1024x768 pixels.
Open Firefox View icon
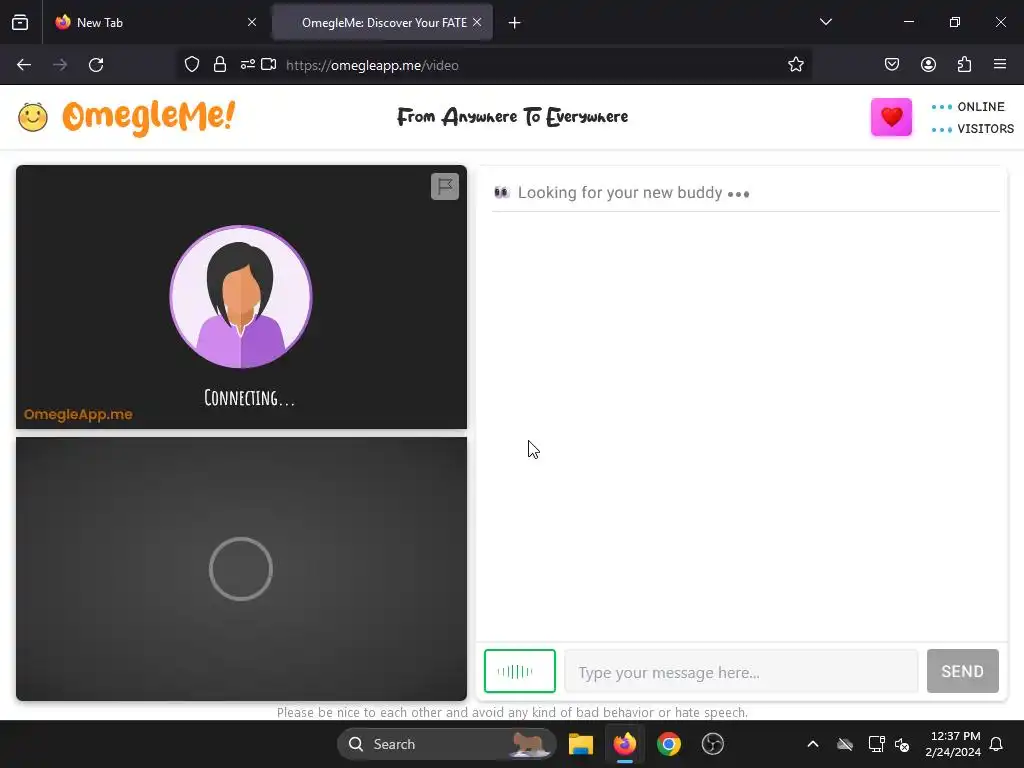click(x=20, y=22)
